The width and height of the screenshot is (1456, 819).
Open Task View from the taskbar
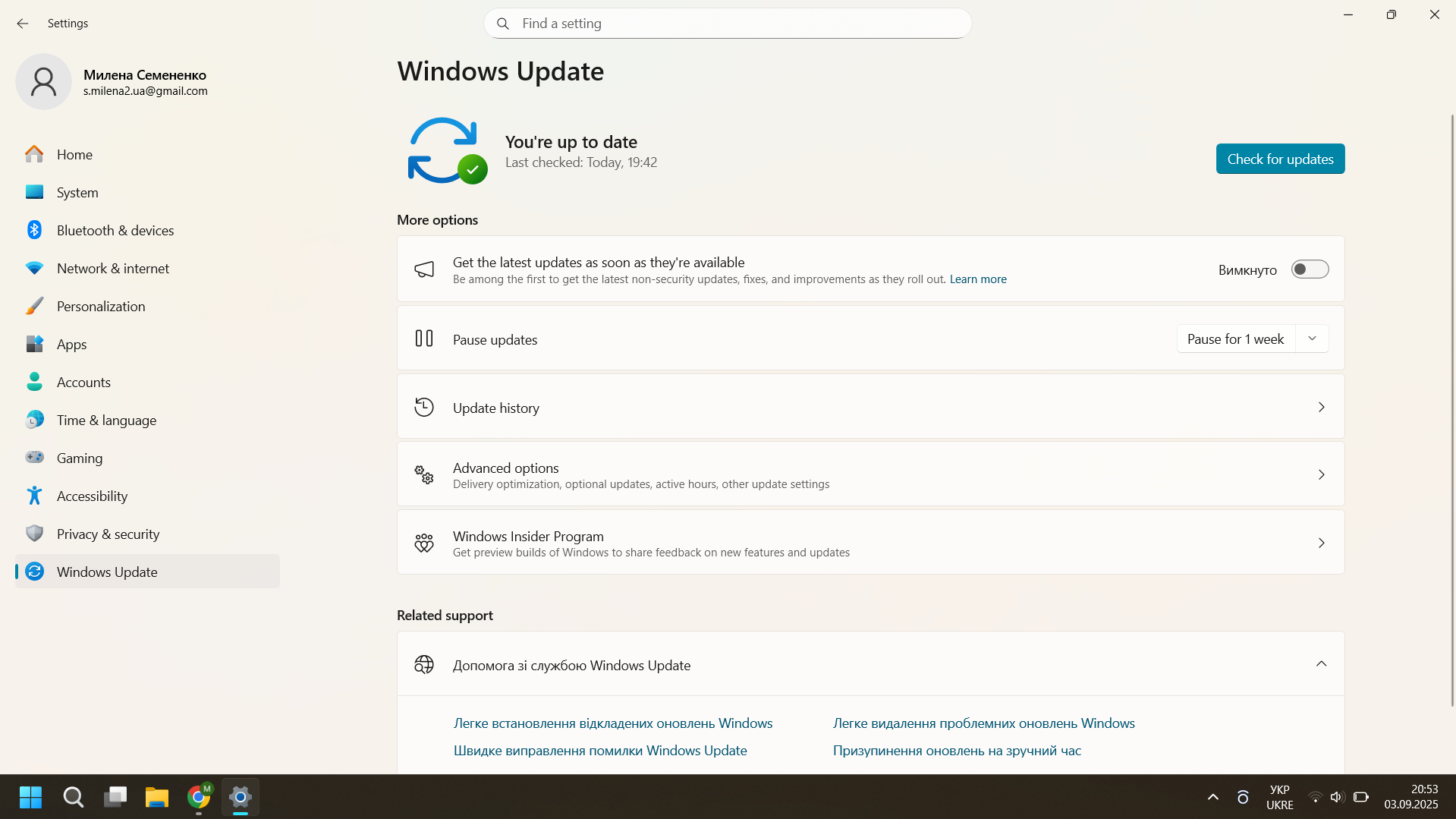(x=115, y=797)
